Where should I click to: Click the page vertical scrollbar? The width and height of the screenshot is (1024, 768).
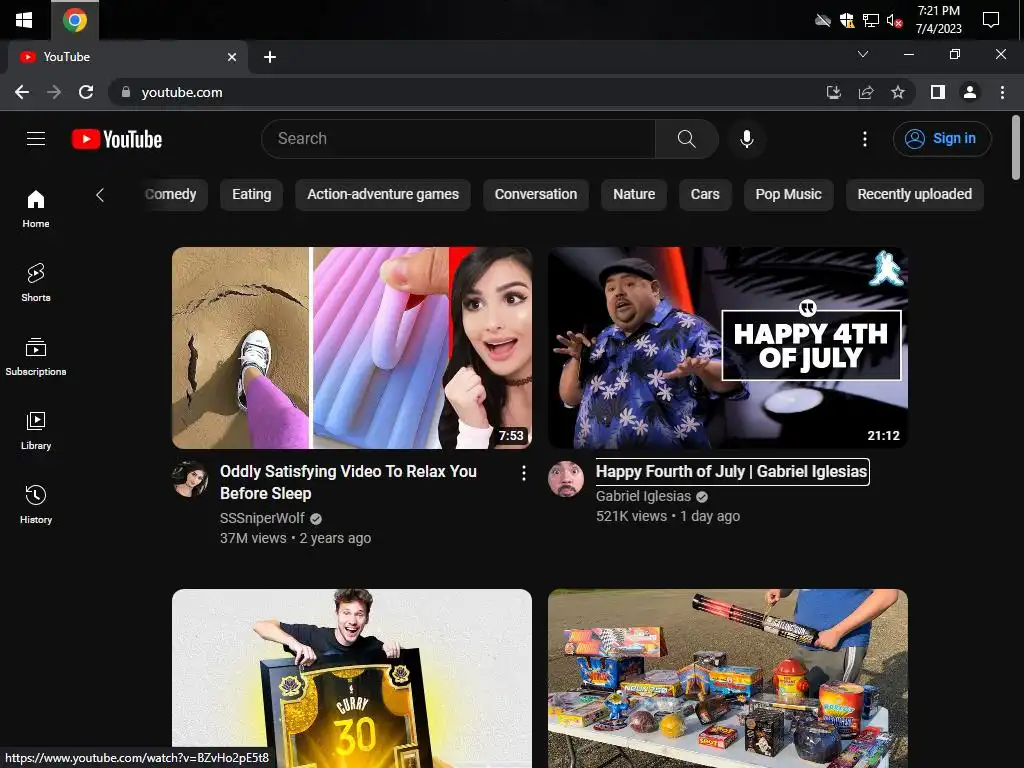[x=1016, y=147]
